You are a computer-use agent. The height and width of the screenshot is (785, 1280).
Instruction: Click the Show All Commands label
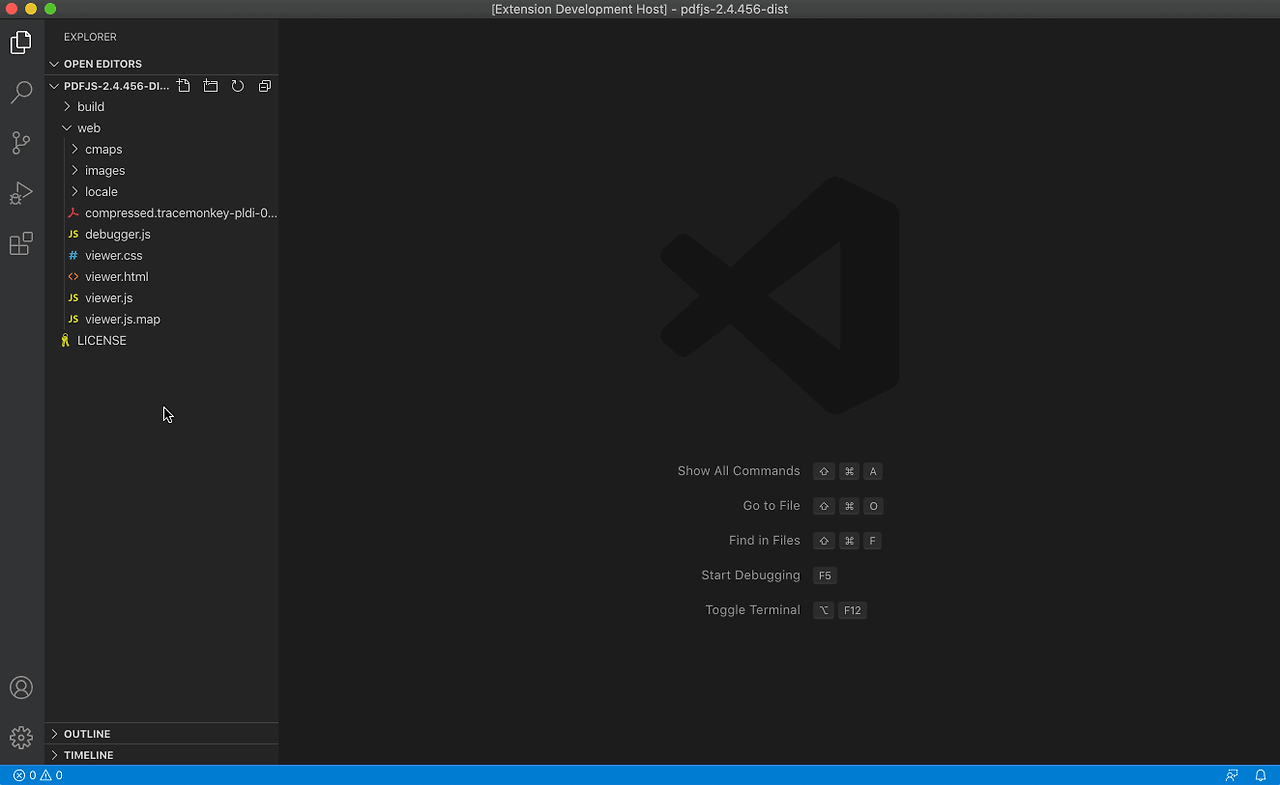[739, 471]
